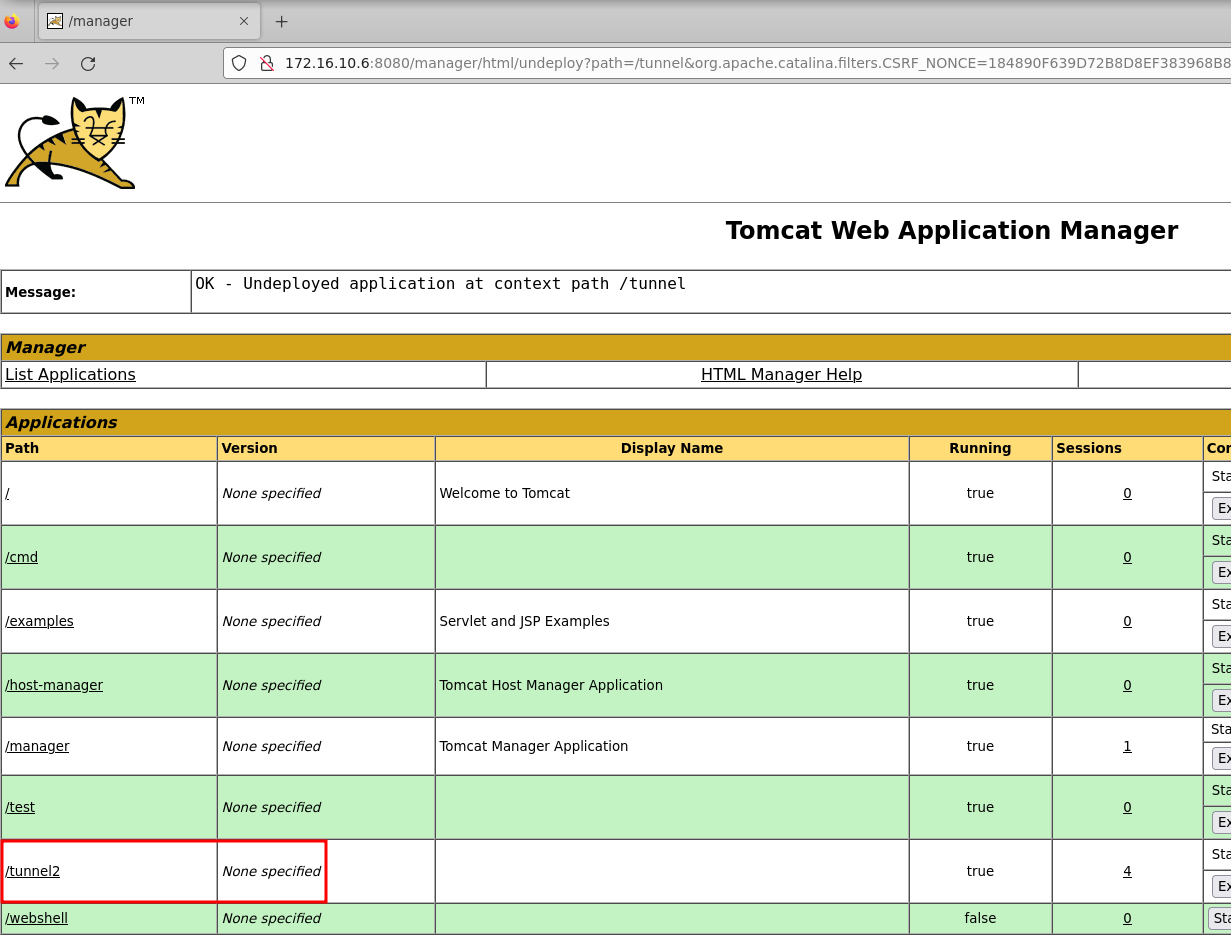
Task: Click the insecure connection lock icon
Action: pos(266,63)
